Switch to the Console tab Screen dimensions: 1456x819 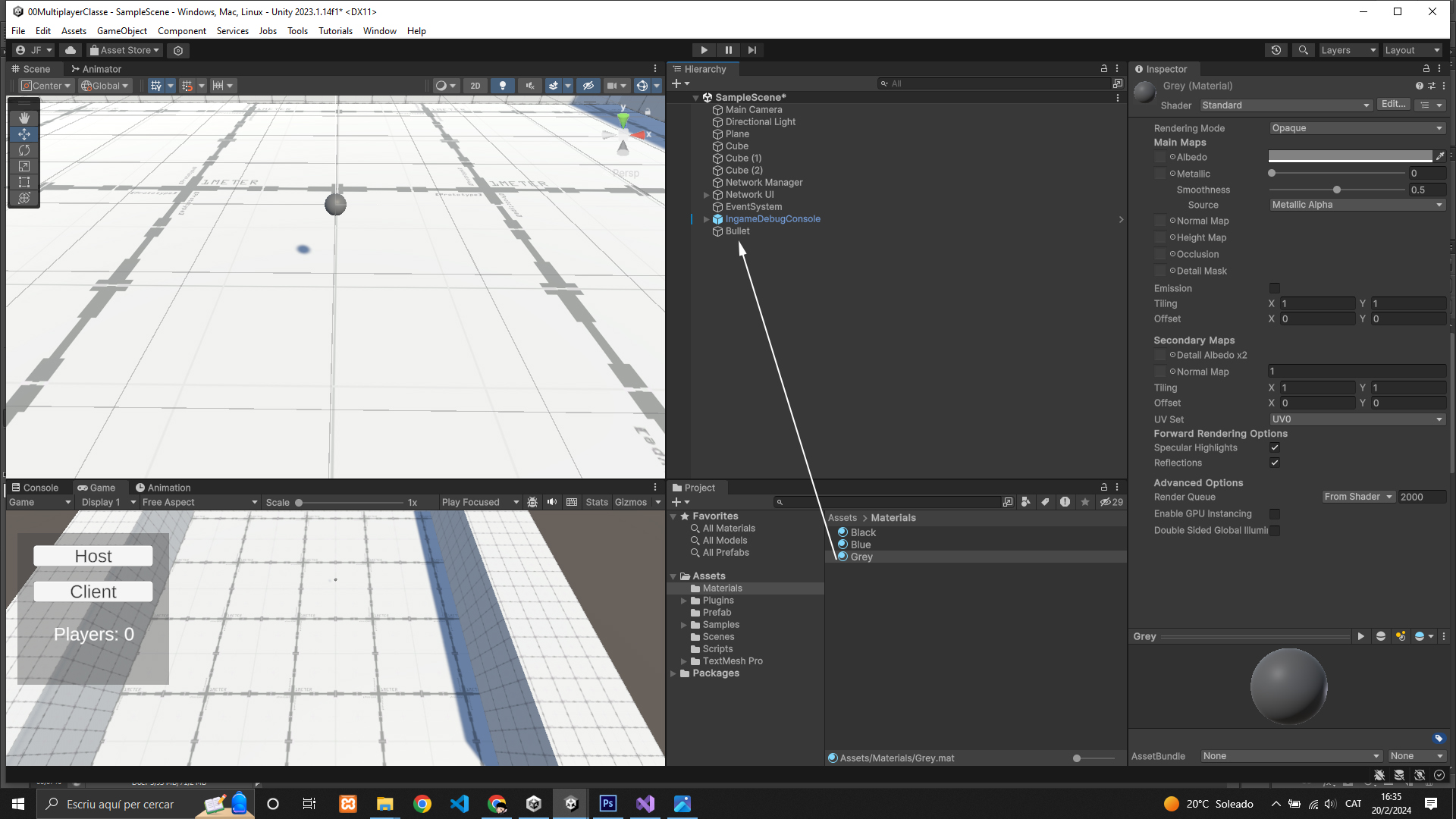(x=36, y=488)
